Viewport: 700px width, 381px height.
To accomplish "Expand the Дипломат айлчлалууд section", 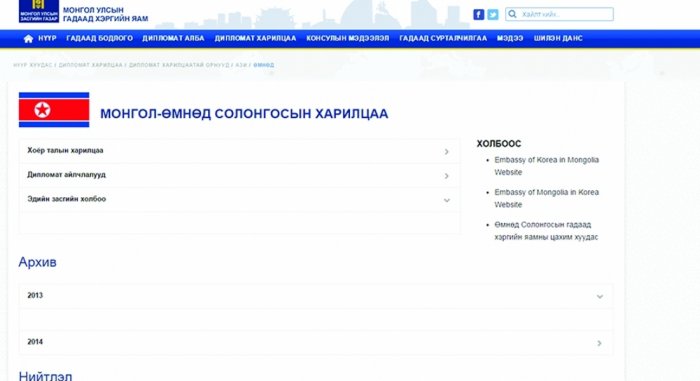I will [x=239, y=175].
